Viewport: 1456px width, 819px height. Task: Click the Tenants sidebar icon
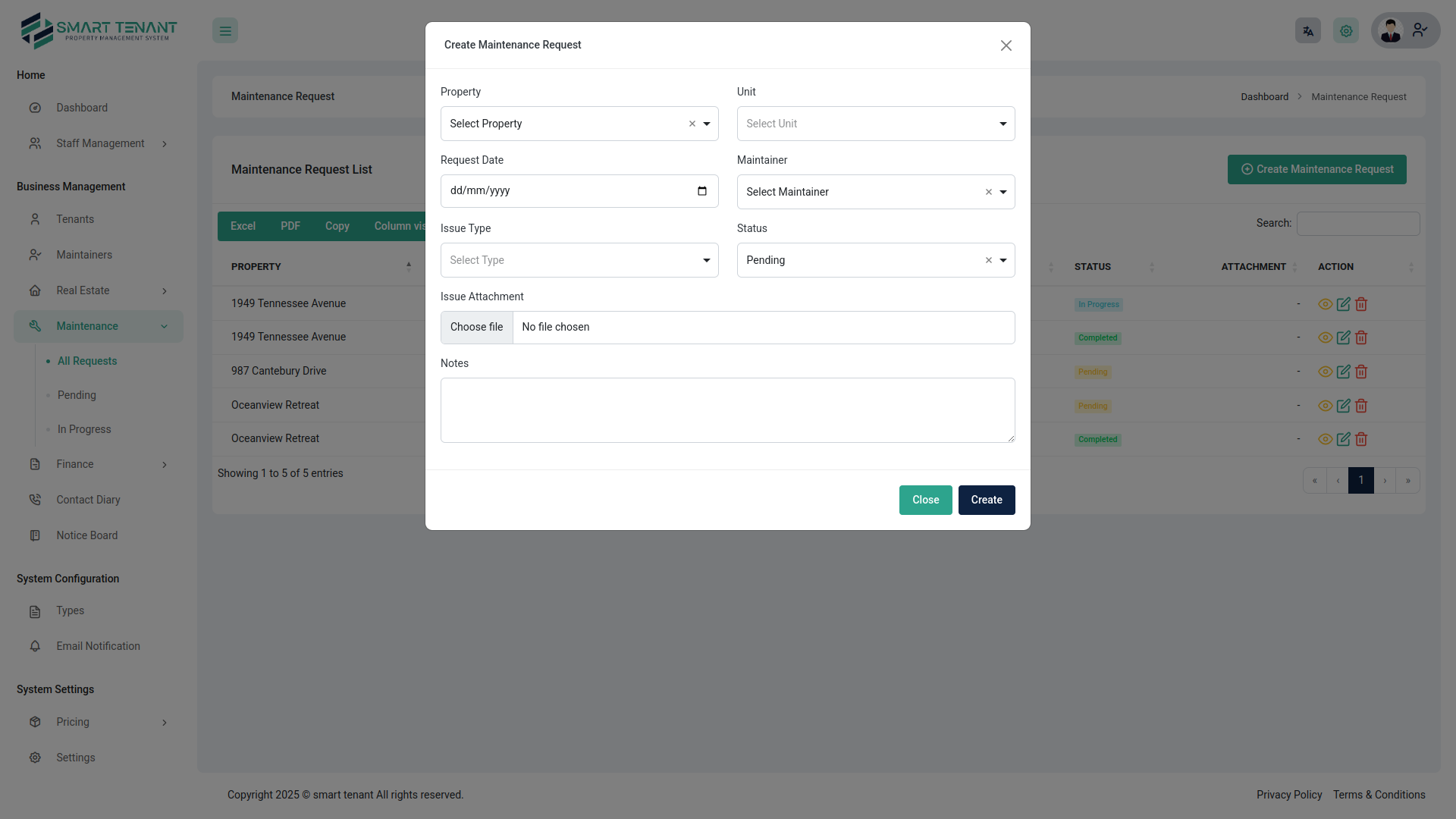(x=36, y=219)
